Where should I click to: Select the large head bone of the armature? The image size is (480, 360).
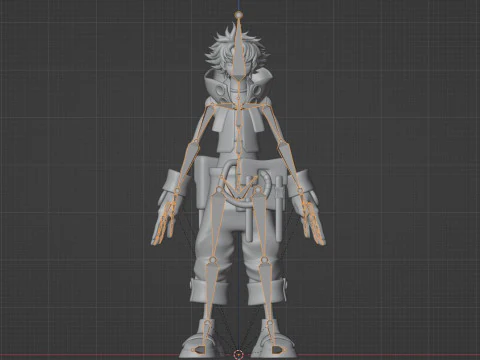point(239,60)
